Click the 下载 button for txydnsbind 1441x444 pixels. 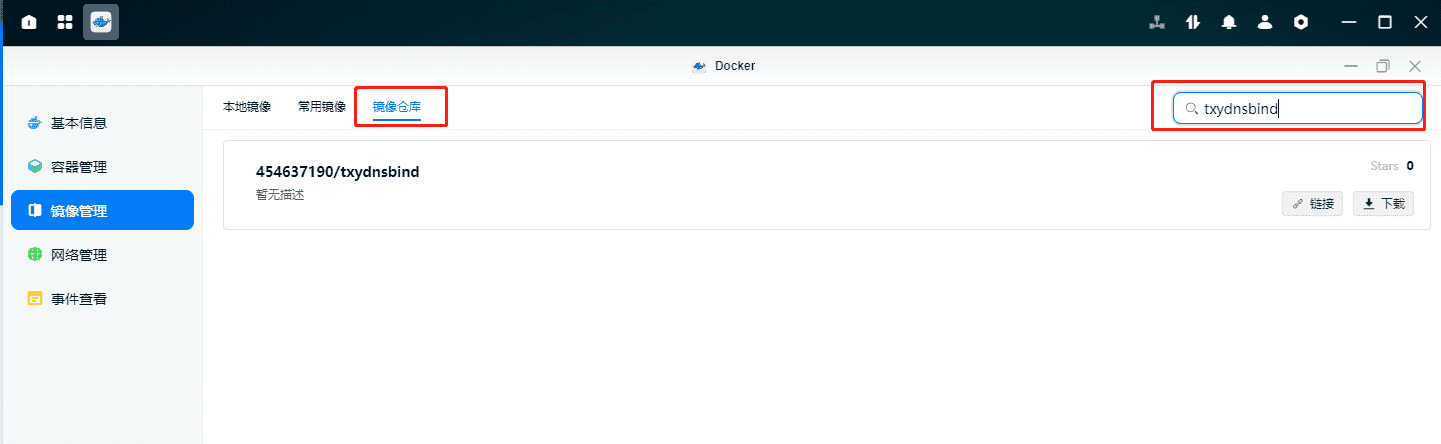1383,203
